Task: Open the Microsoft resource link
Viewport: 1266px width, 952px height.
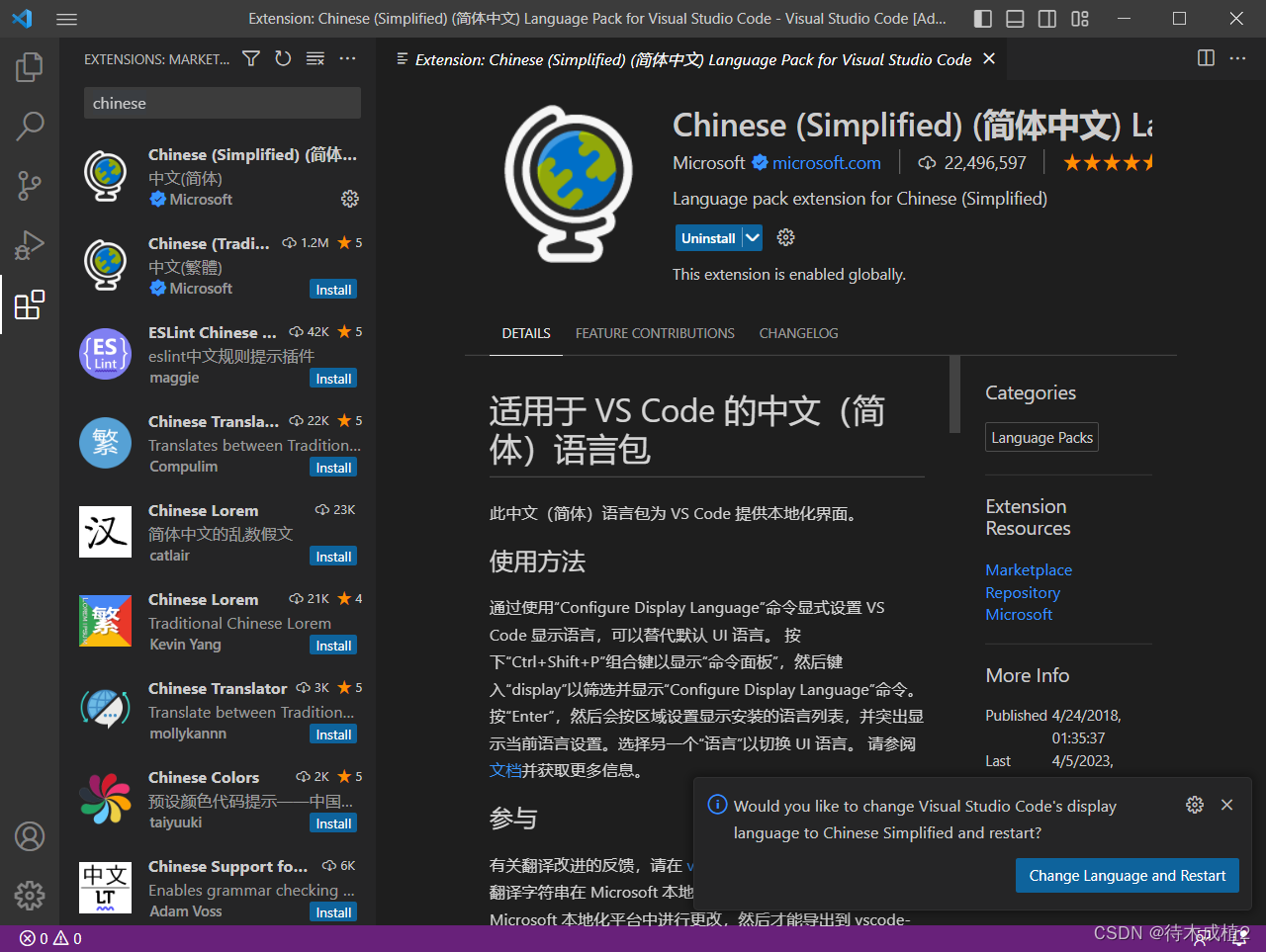Action: click(1019, 614)
